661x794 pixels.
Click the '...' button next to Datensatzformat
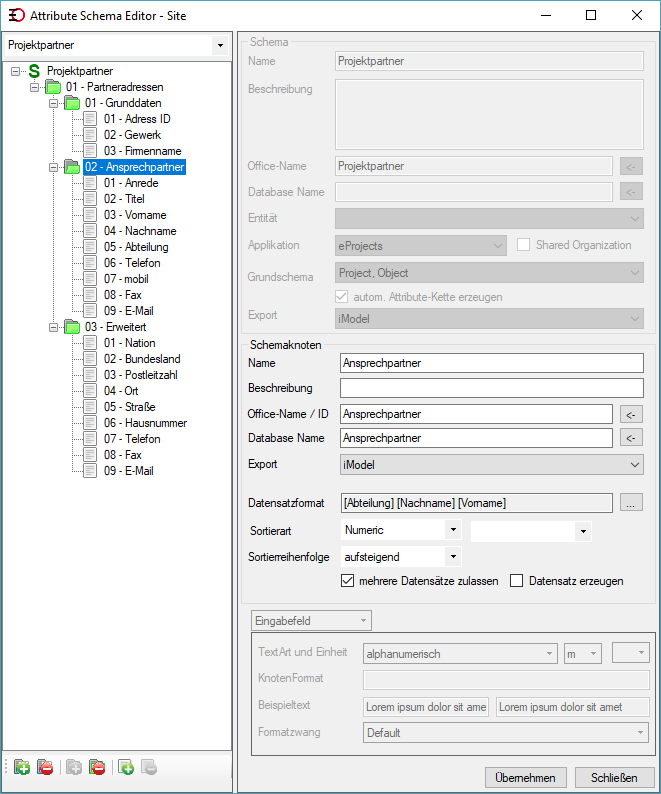click(631, 502)
